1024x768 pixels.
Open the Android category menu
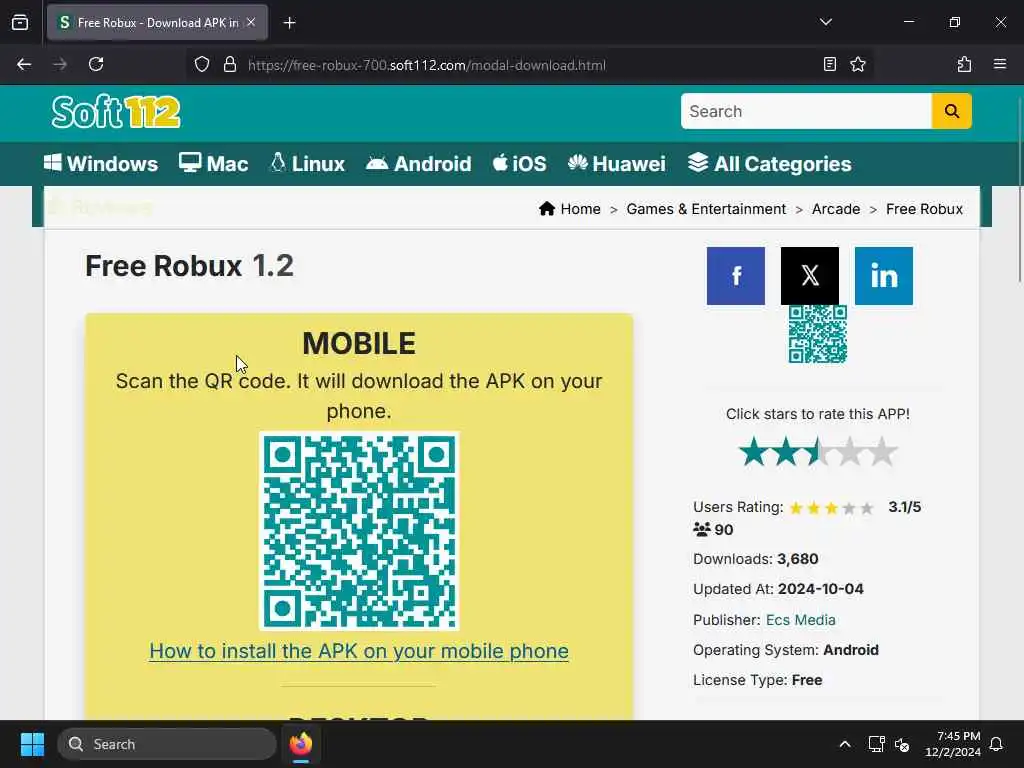point(419,163)
